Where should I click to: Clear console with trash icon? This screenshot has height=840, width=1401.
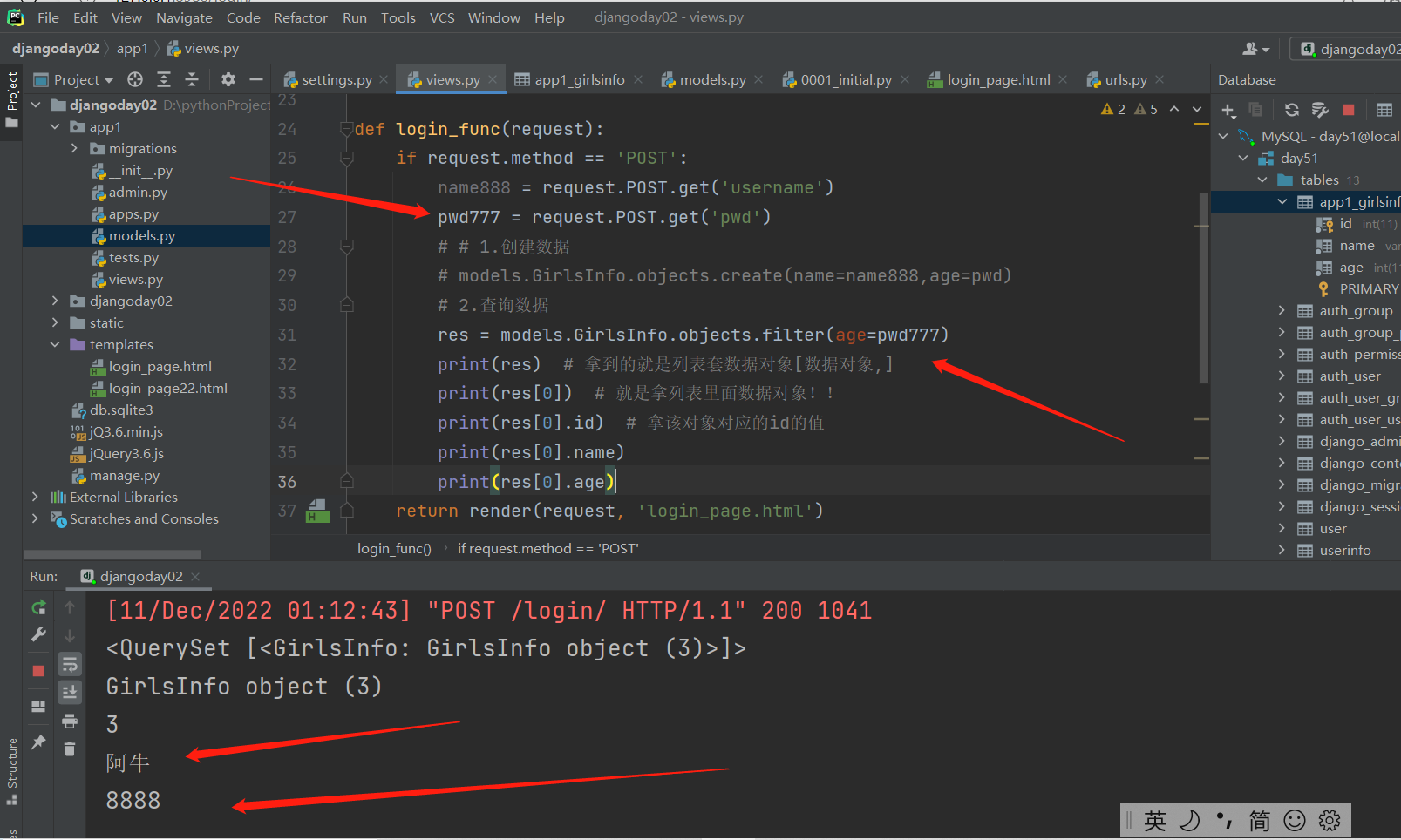point(70,749)
